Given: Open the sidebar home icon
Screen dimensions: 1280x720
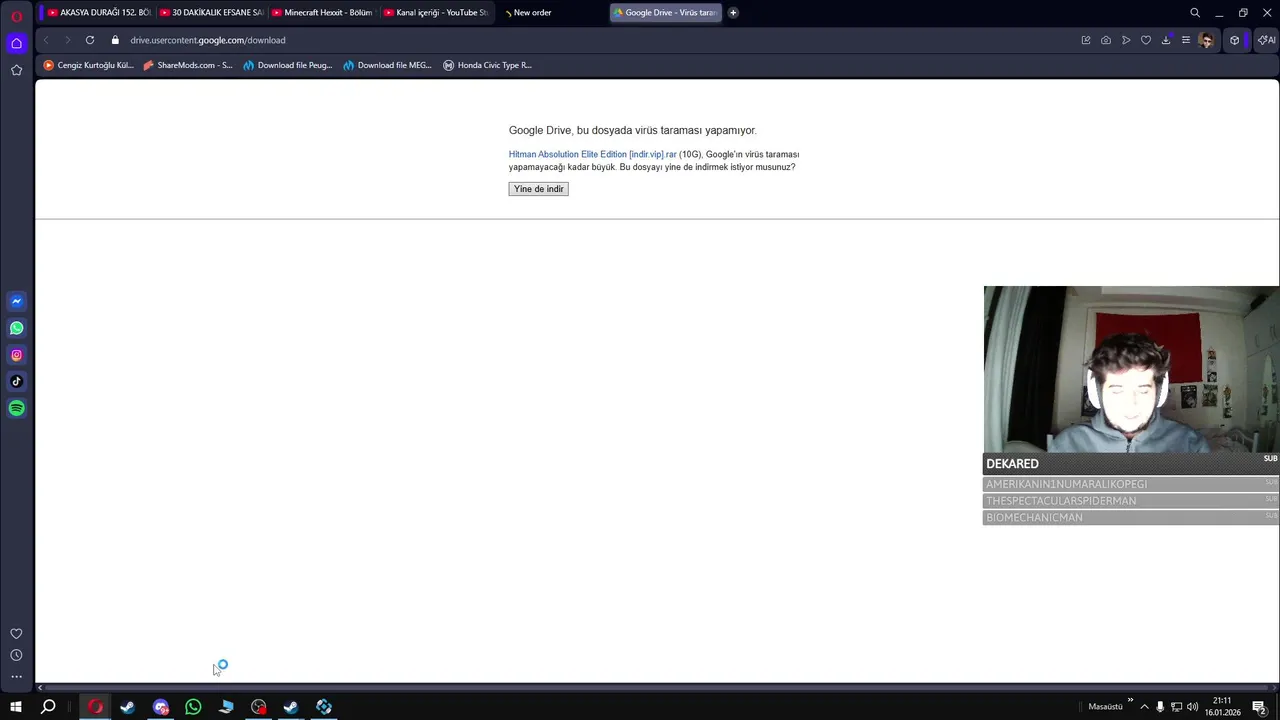Looking at the screenshot, I should [16, 43].
